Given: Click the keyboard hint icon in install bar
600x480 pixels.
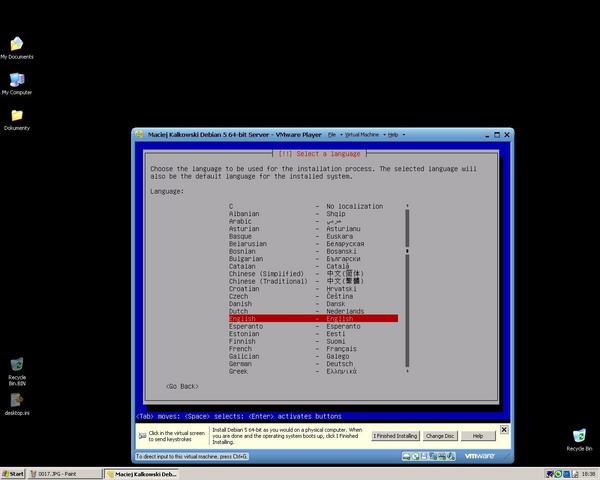Looking at the screenshot, I should coord(142,436).
